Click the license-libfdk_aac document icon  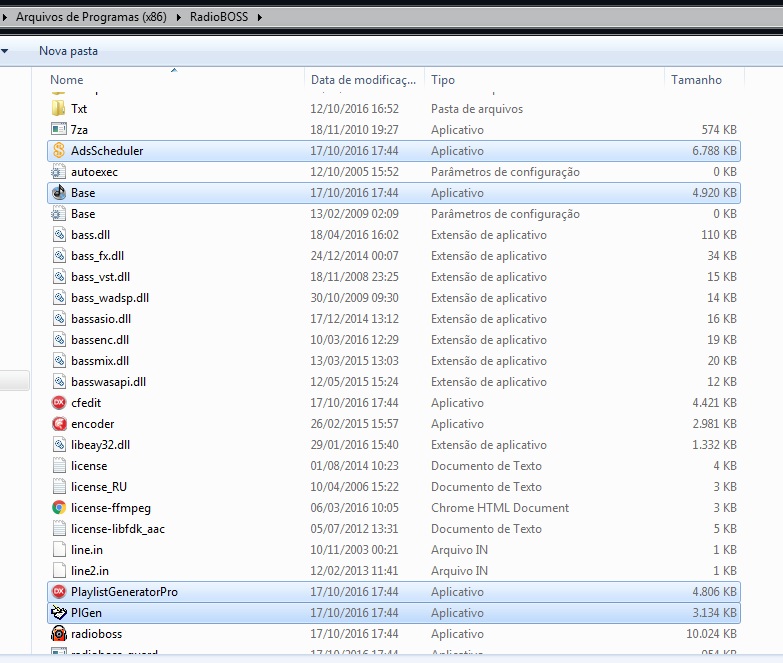coord(59,528)
